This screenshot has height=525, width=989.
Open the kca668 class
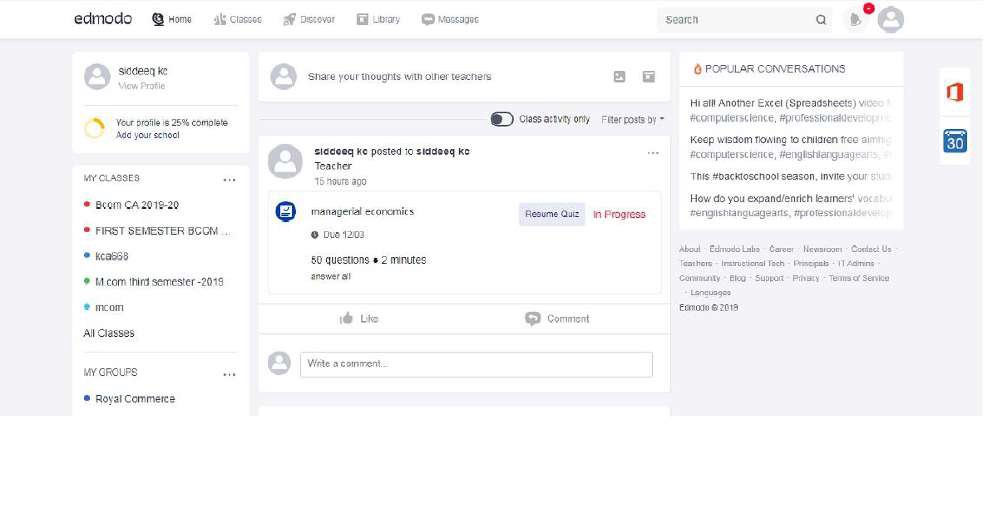112,256
